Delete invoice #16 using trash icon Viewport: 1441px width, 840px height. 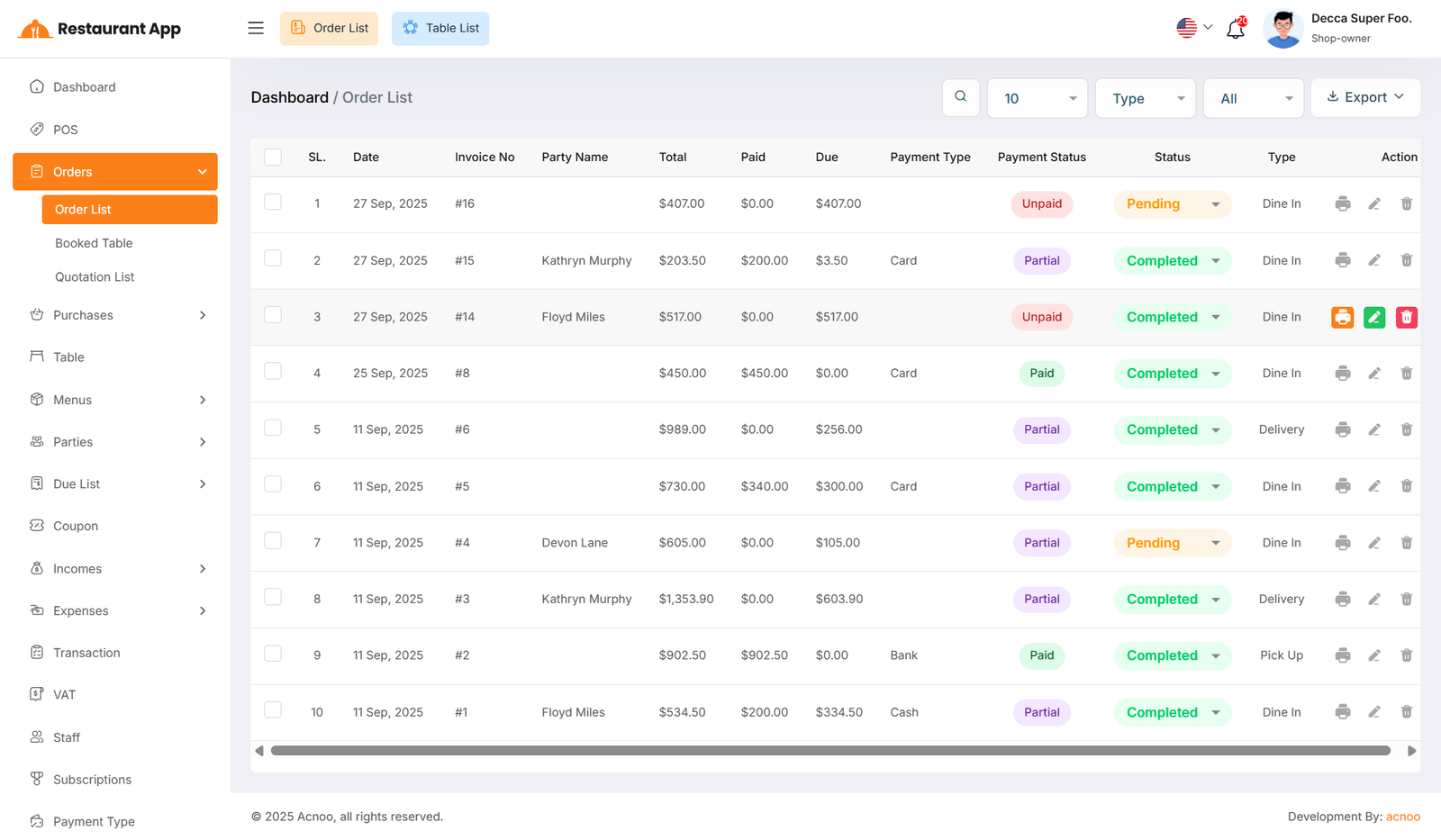[x=1406, y=204]
